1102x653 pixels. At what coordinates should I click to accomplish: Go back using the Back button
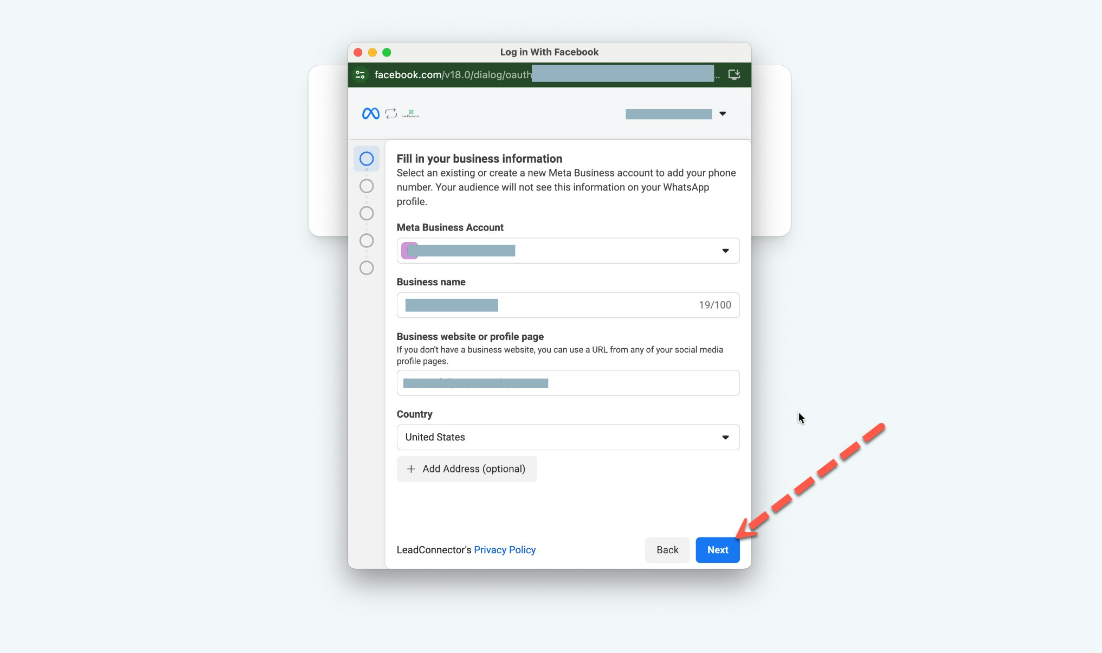coord(667,550)
